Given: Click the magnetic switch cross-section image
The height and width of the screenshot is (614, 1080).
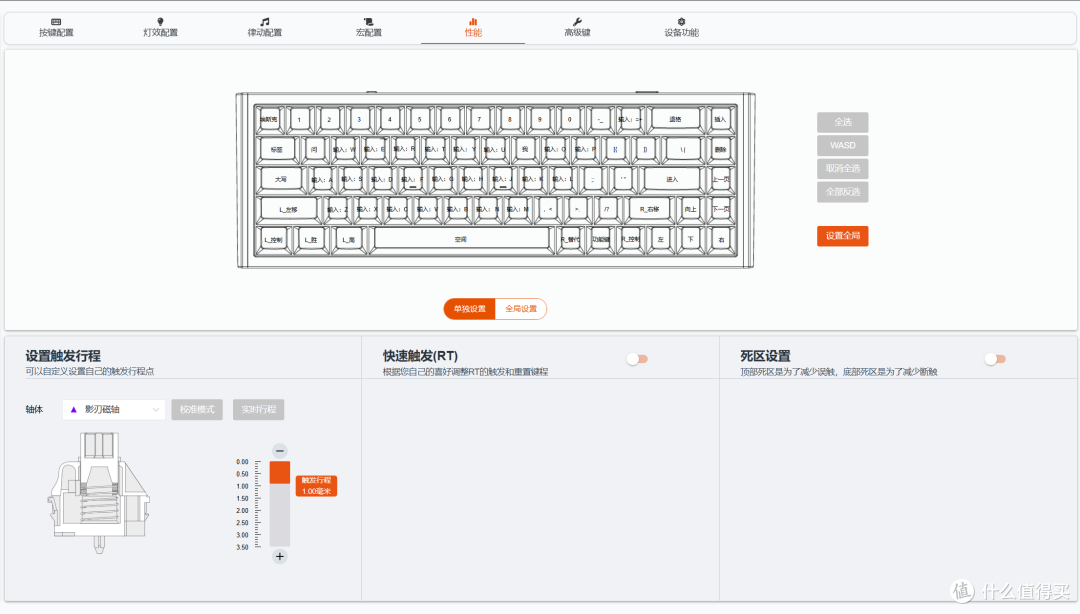Looking at the screenshot, I should 99,492.
